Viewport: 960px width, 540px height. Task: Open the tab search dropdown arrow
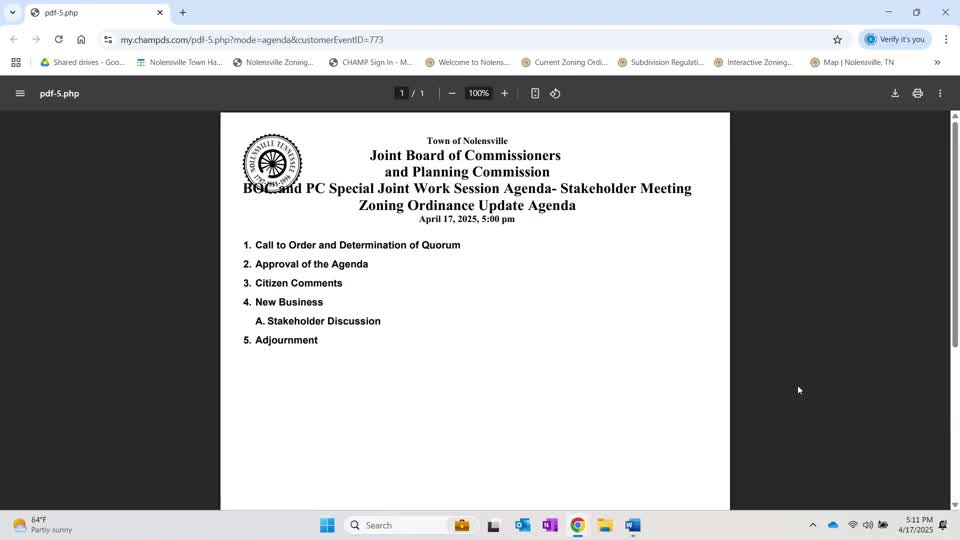pos(12,12)
